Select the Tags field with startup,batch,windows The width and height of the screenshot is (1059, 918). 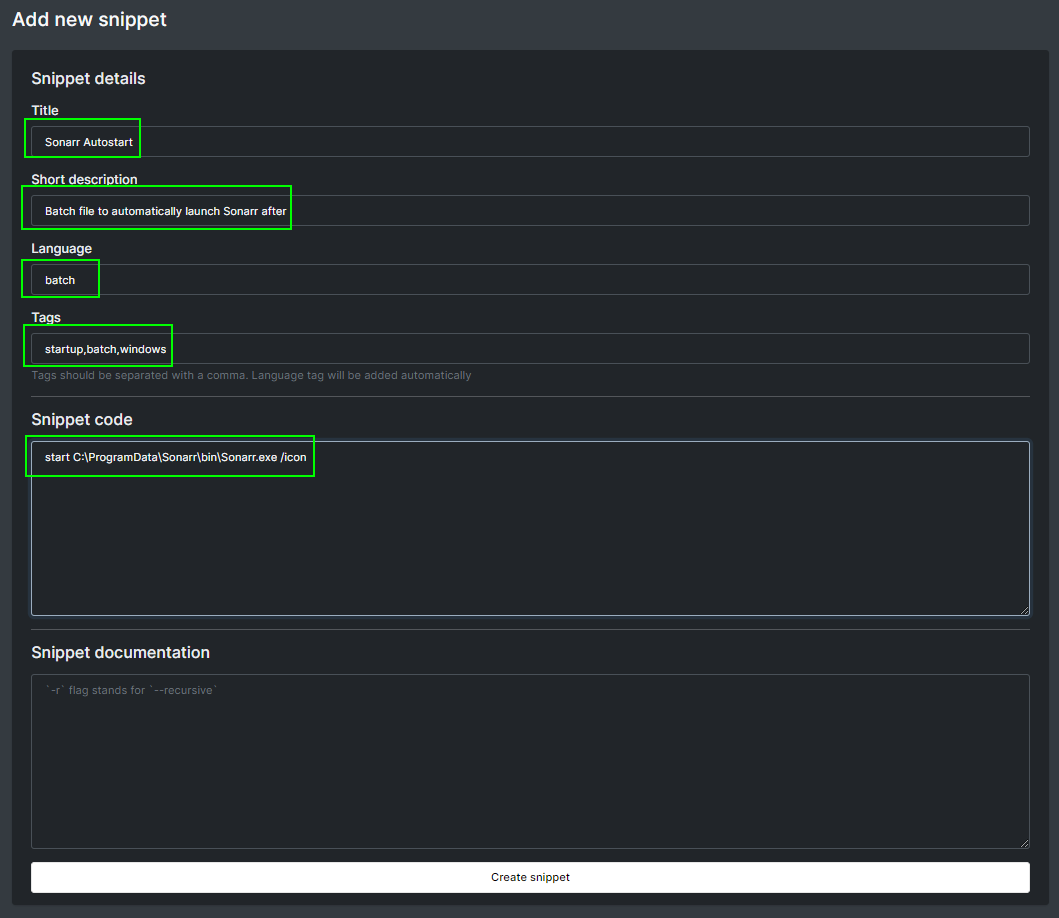coord(530,349)
